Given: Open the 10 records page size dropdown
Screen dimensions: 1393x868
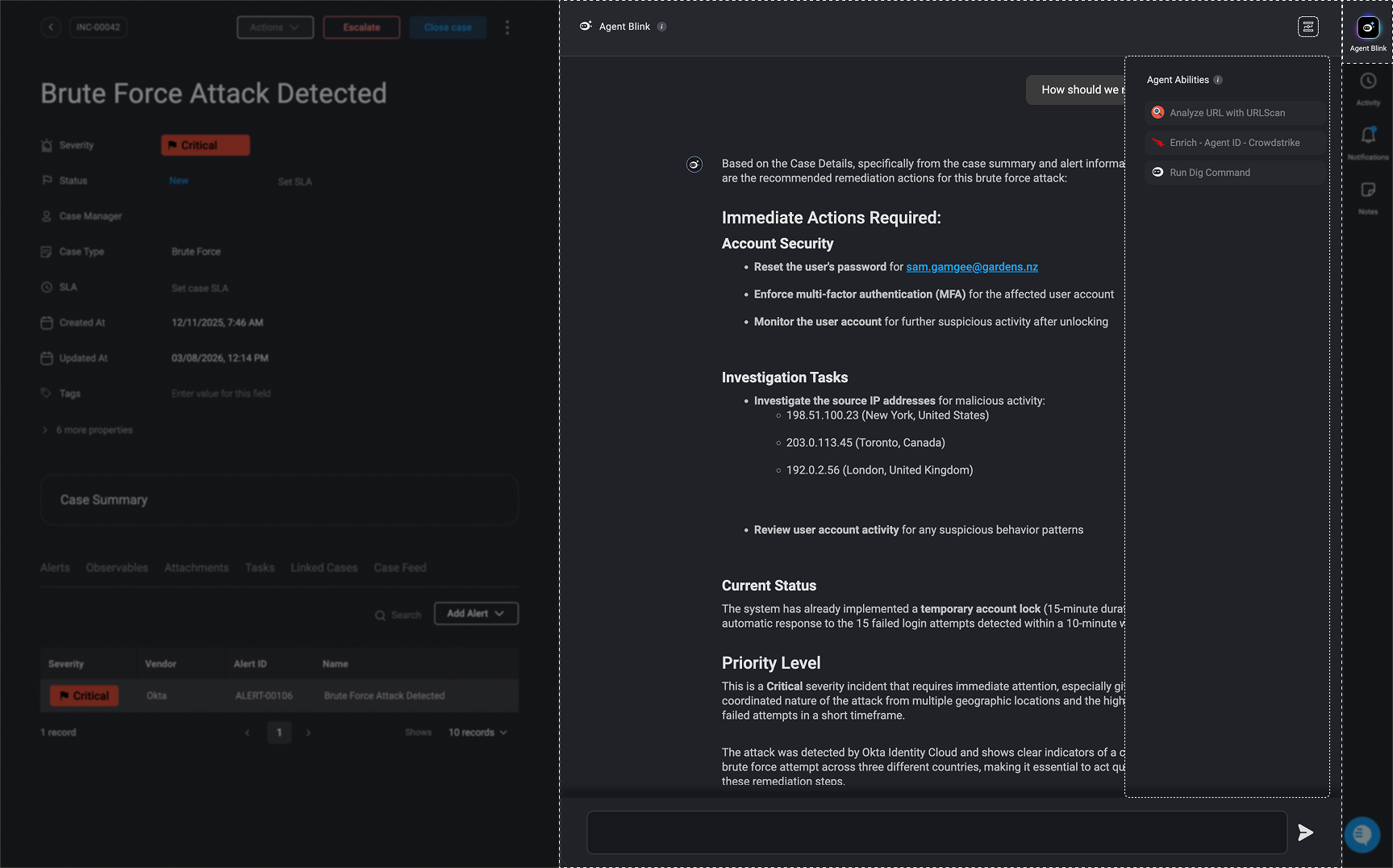Looking at the screenshot, I should (x=478, y=732).
